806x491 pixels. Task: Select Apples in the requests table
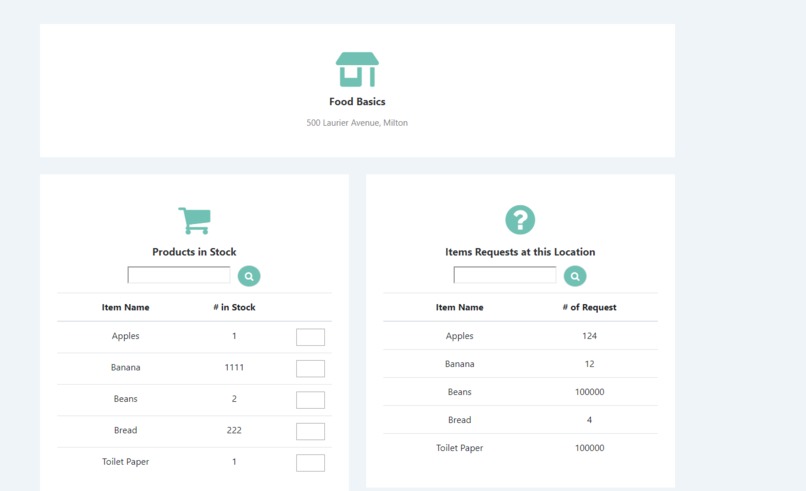tap(460, 336)
